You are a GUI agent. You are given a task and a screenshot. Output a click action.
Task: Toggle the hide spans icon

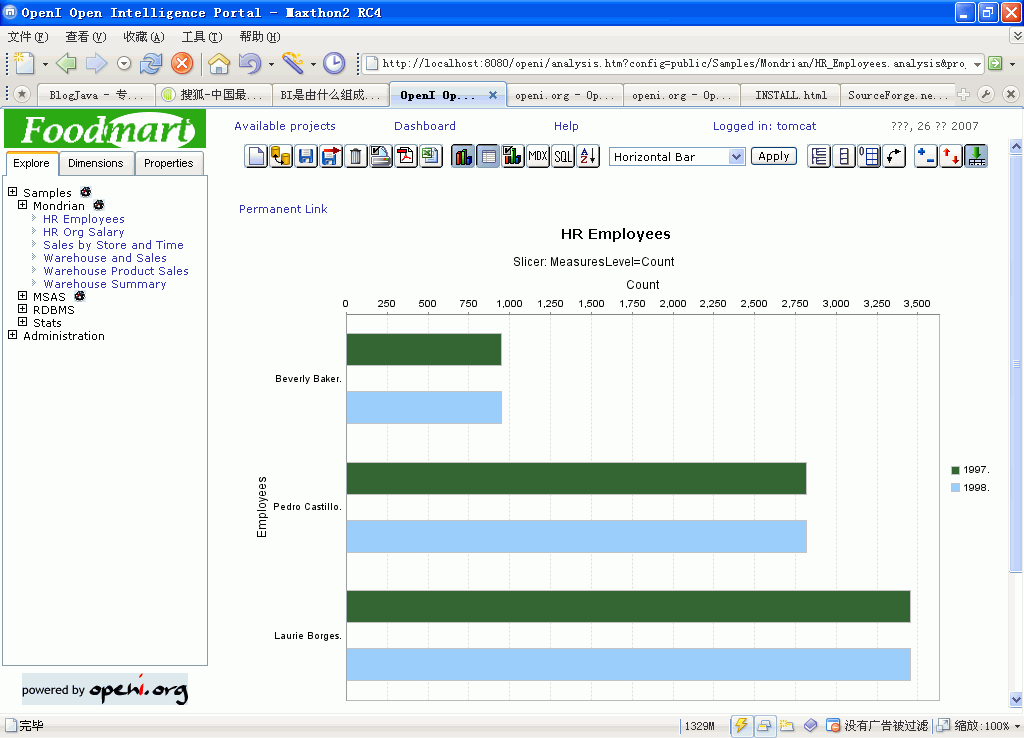click(844, 157)
